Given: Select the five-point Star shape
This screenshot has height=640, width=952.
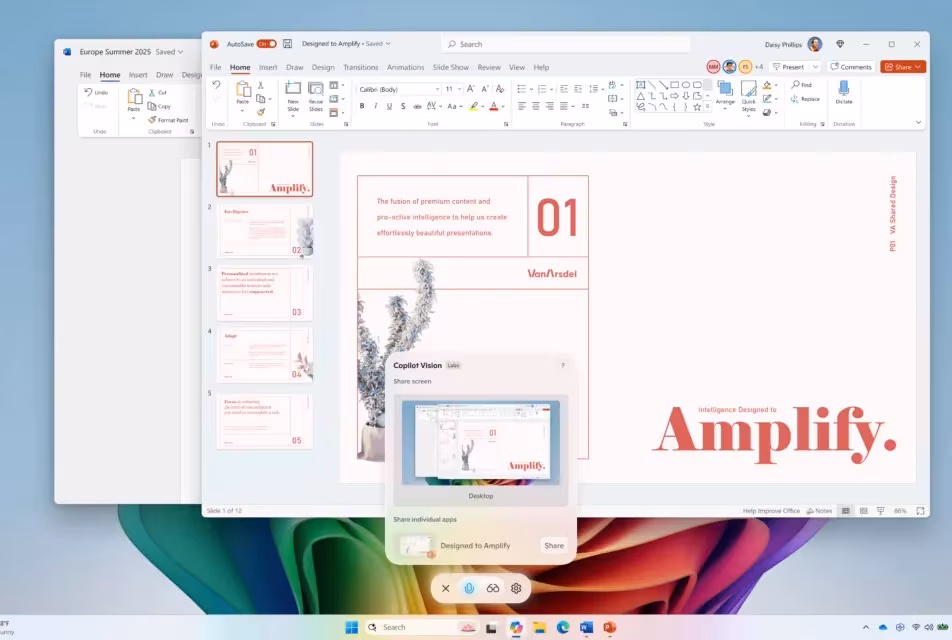Looking at the screenshot, I should 697,107.
